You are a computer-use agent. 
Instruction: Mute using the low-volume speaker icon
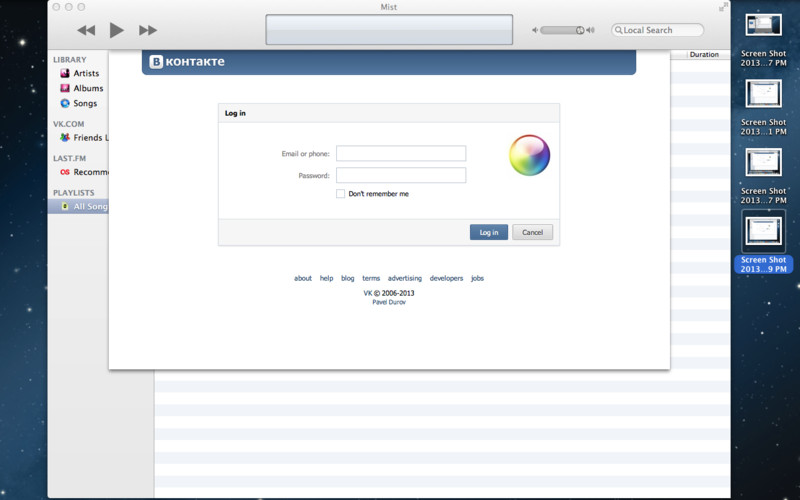click(535, 30)
